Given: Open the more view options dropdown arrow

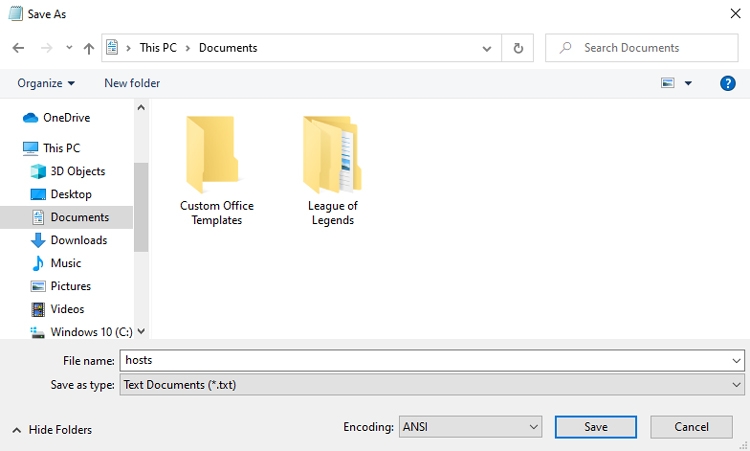Looking at the screenshot, I should (688, 83).
